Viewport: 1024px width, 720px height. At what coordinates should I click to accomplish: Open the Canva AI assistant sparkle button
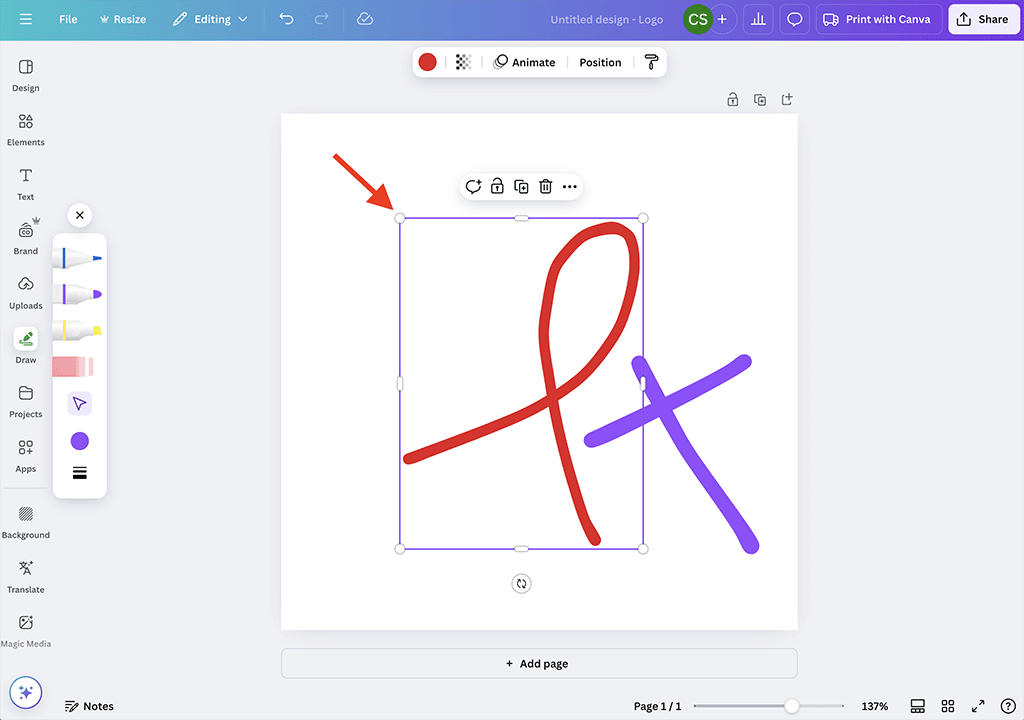click(25, 693)
